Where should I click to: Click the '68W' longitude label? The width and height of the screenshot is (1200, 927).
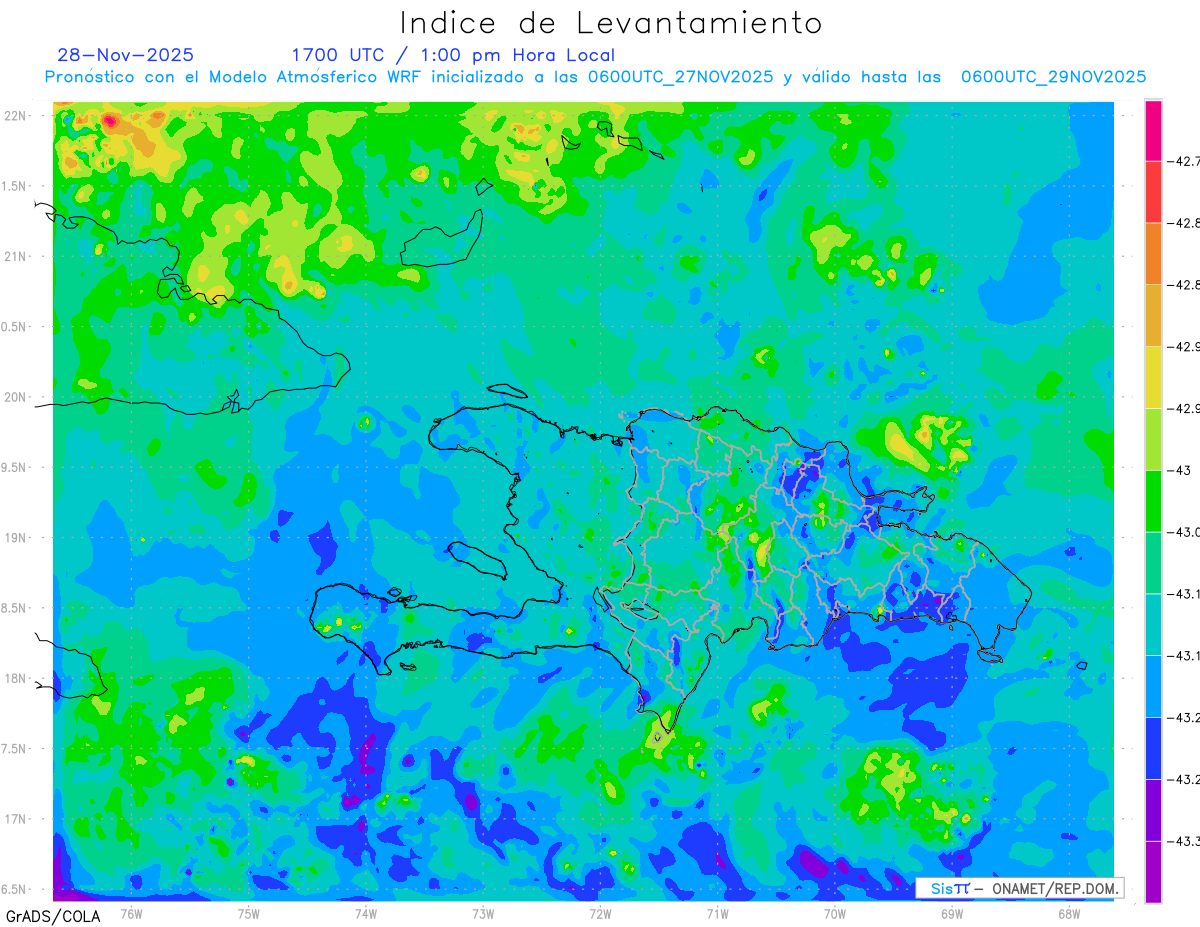click(1068, 913)
